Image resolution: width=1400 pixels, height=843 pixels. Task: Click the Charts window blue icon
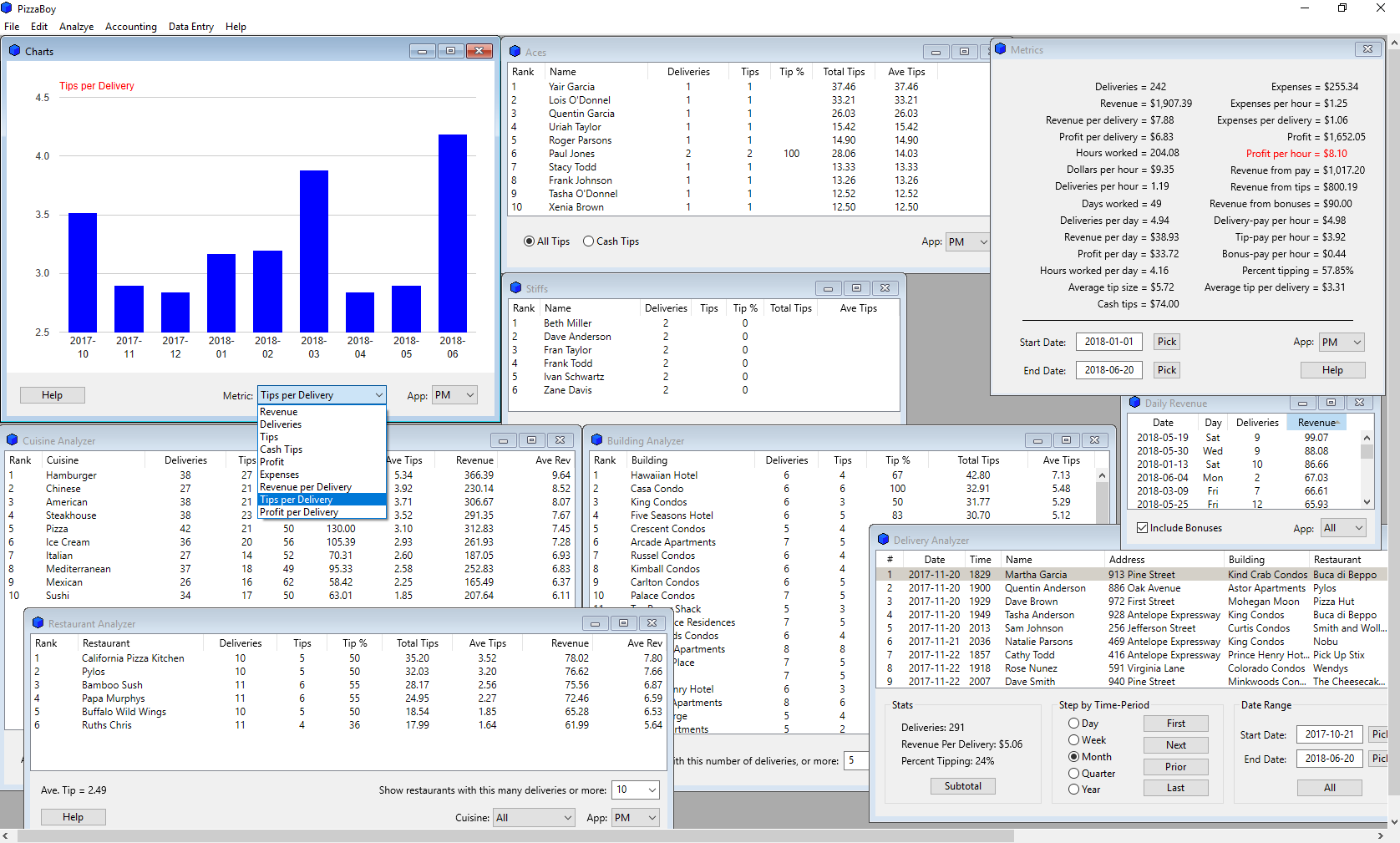pyautogui.click(x=14, y=51)
